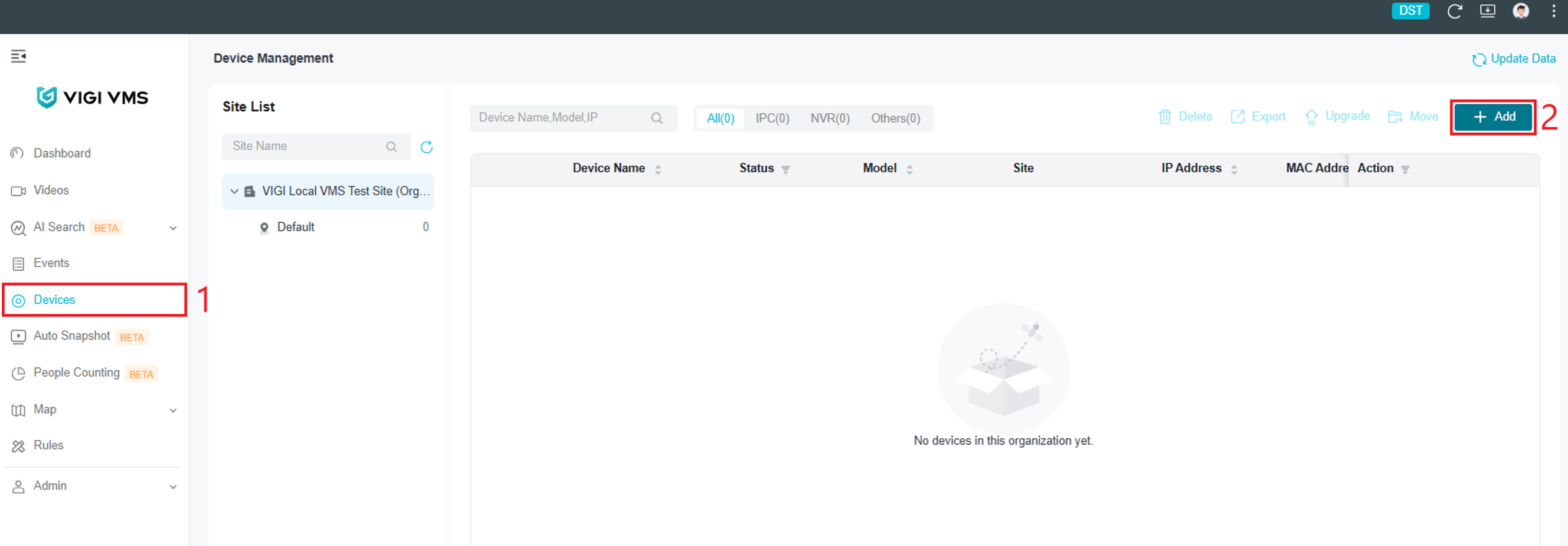The height and width of the screenshot is (546, 1568).
Task: Select VIGI Local VMS Test Site
Action: pos(328,192)
